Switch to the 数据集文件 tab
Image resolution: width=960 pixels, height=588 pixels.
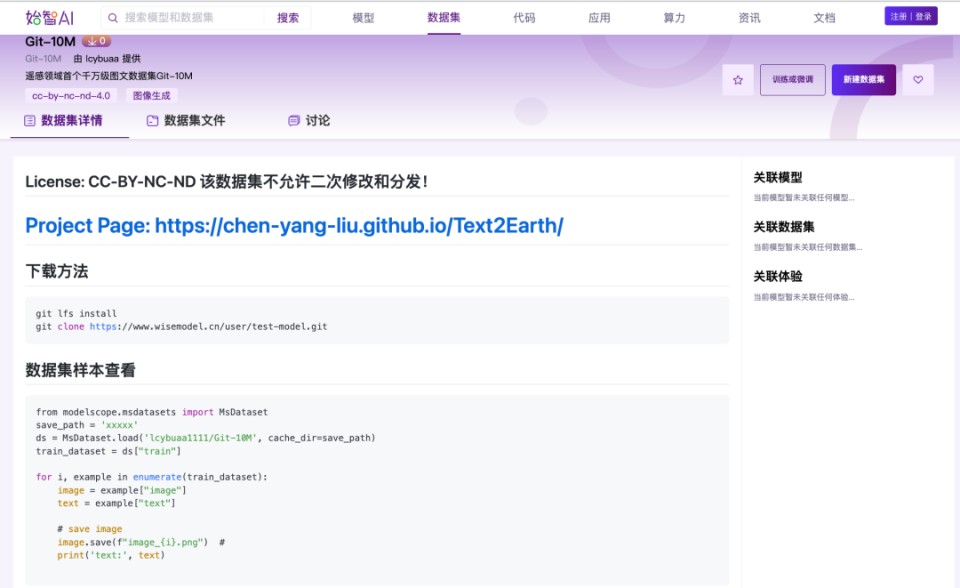click(186, 121)
